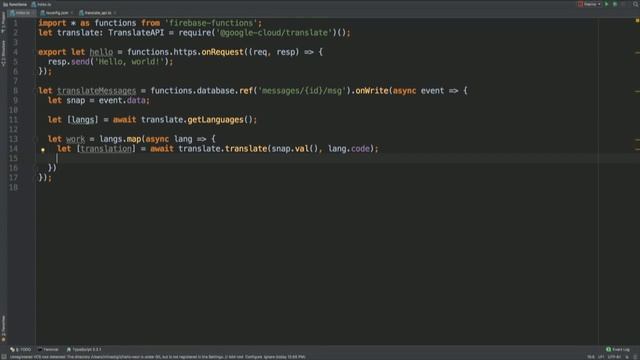Click the functions breadcrumb folder
This screenshot has width=640, height=360.
[15, 4]
